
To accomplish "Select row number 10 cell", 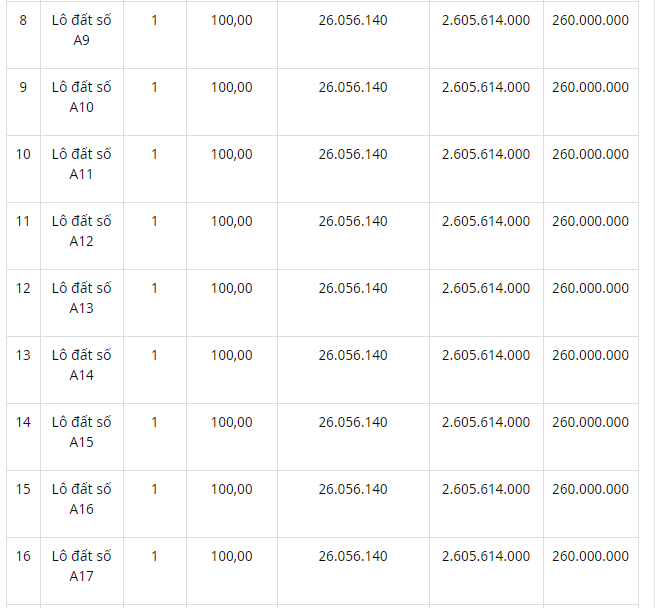I will pos(23,154).
